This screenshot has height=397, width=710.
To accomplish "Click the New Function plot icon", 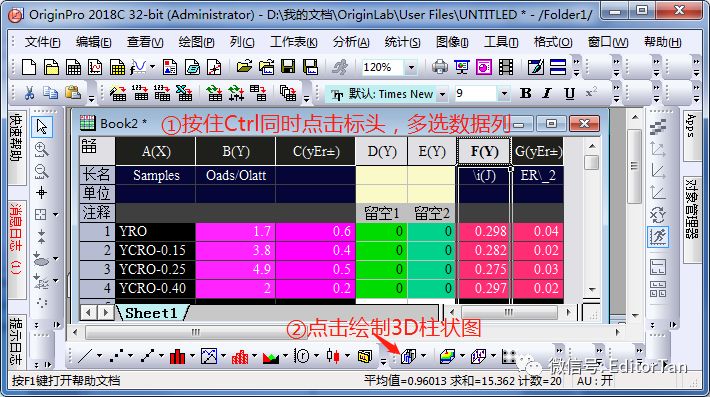I will [x=138, y=67].
